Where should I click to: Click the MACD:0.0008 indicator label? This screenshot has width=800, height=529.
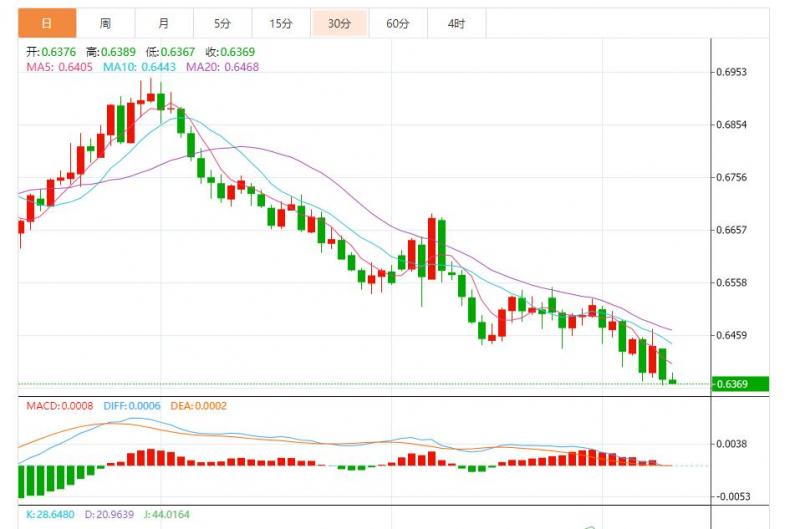(60, 406)
